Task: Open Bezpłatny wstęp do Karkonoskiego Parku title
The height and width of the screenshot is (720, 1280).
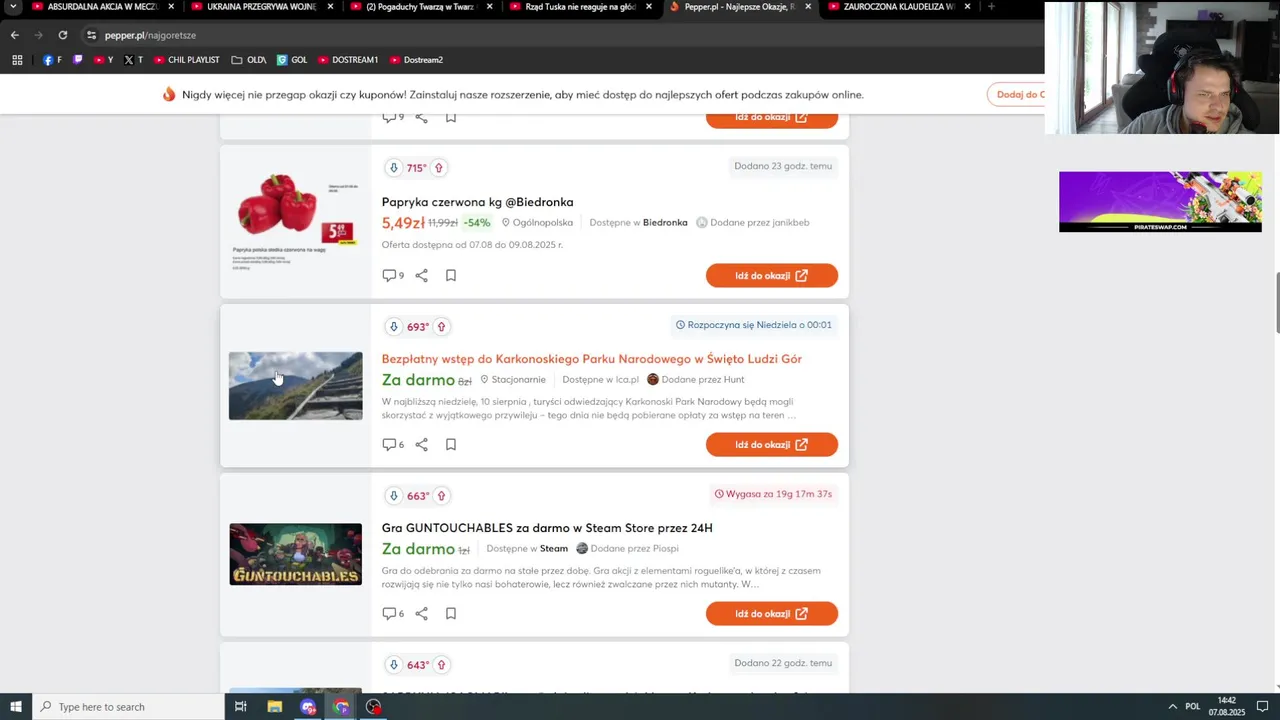Action: click(591, 359)
